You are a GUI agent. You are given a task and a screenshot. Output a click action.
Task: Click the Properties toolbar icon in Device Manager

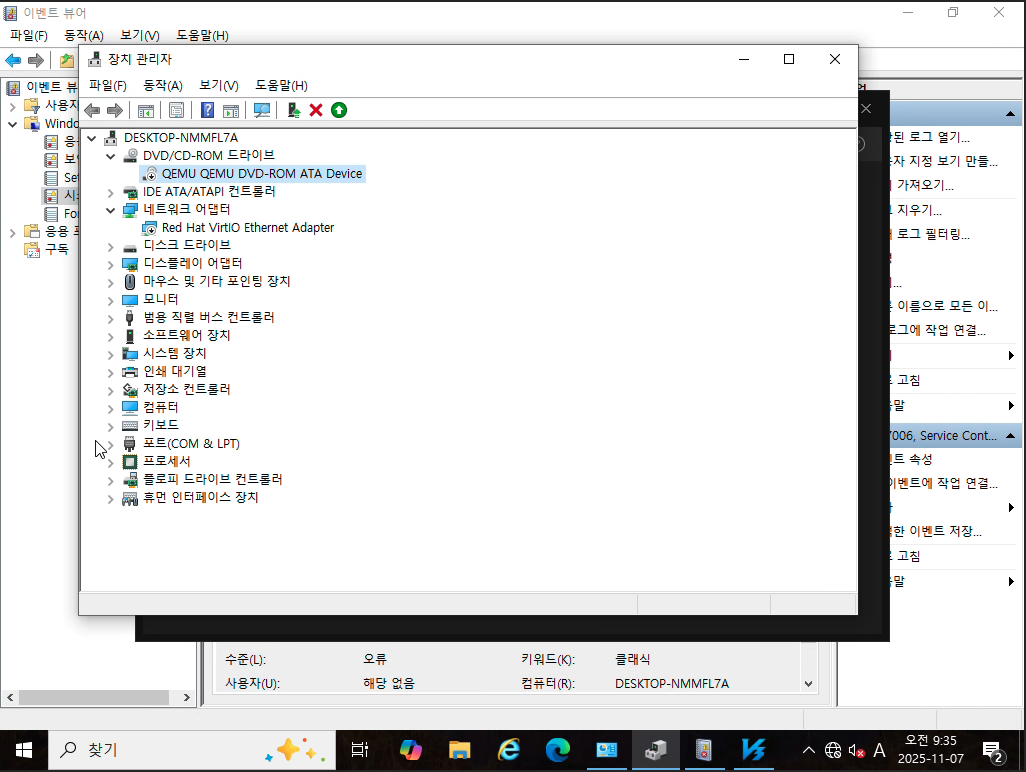[x=176, y=110]
